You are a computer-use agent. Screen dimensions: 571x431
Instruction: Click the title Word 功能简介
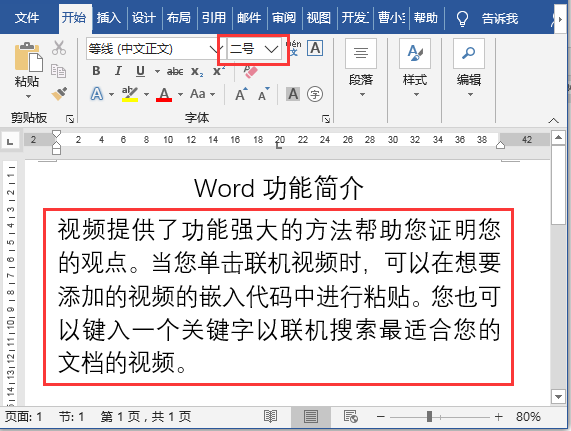(279, 188)
